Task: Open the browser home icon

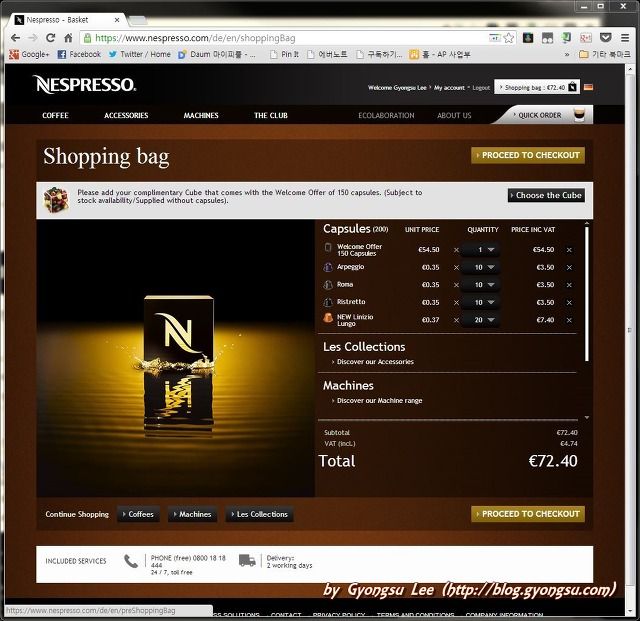Action: tap(68, 38)
